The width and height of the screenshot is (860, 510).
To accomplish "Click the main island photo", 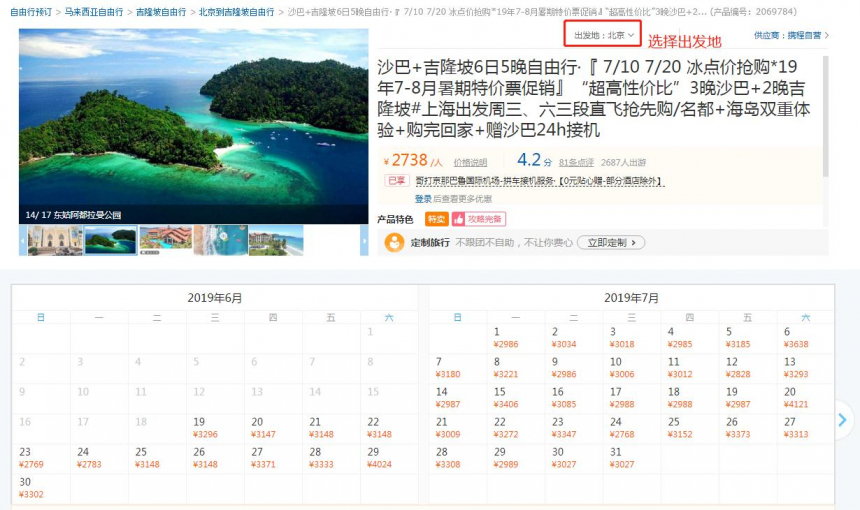I will click(194, 126).
